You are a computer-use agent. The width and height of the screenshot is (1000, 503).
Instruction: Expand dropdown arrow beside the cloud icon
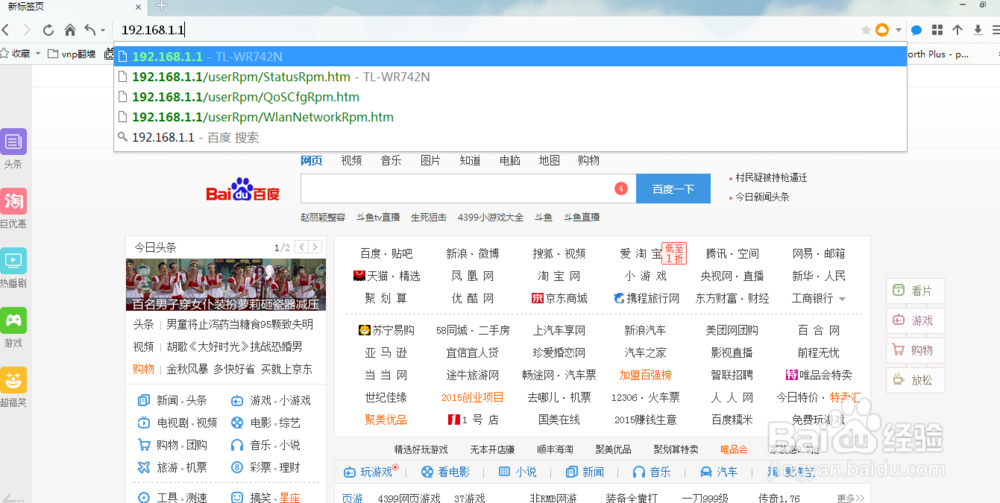click(x=898, y=30)
